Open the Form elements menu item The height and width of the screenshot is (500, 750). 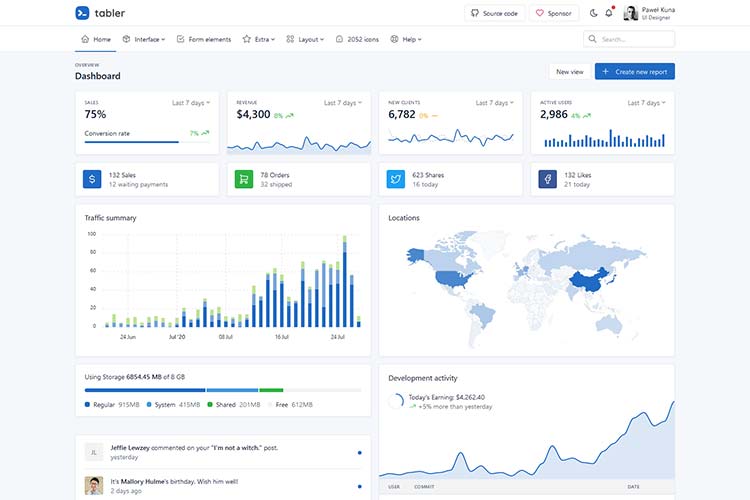[204, 39]
